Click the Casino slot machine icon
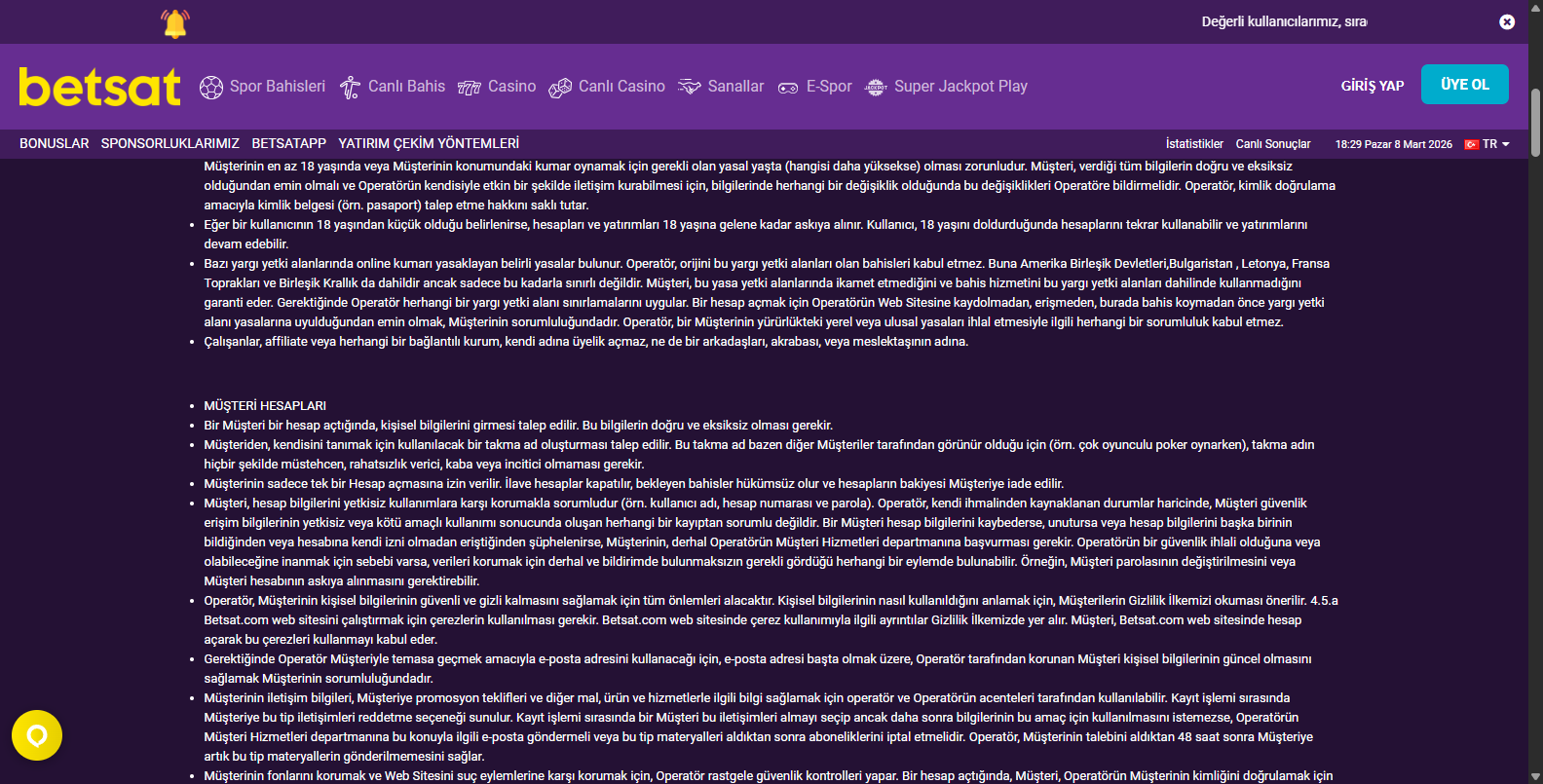The height and width of the screenshot is (784, 1543). (x=470, y=88)
